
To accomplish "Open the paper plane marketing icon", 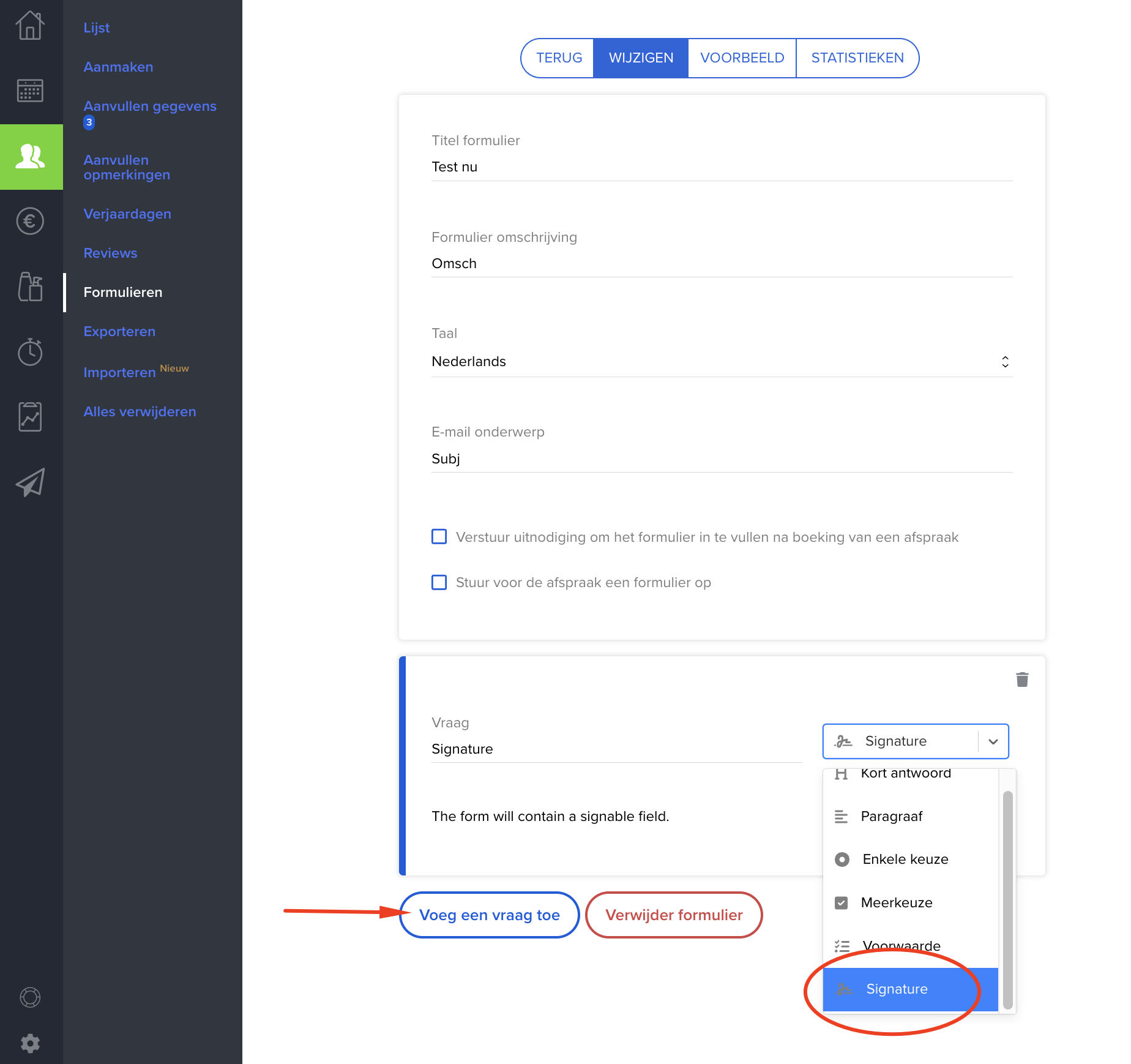I will pos(30,482).
